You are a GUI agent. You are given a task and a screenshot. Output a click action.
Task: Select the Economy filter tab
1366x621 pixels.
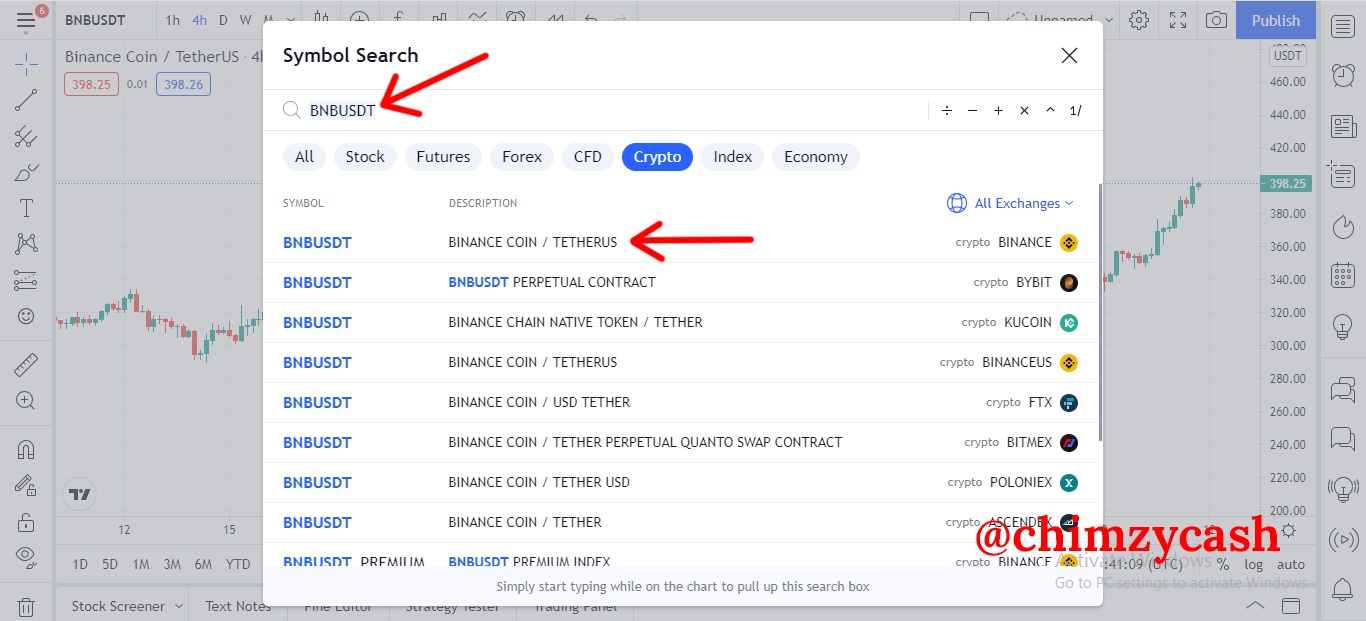coord(816,157)
